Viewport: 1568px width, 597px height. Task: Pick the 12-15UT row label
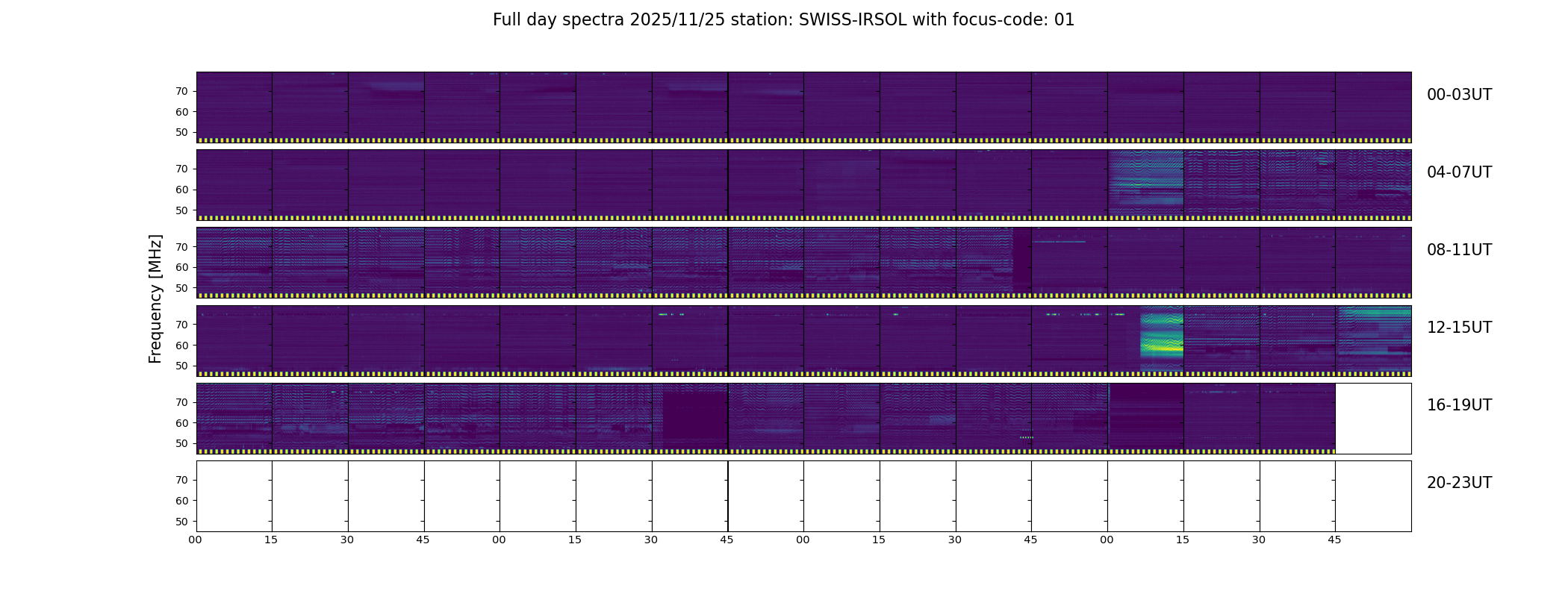tap(1459, 328)
